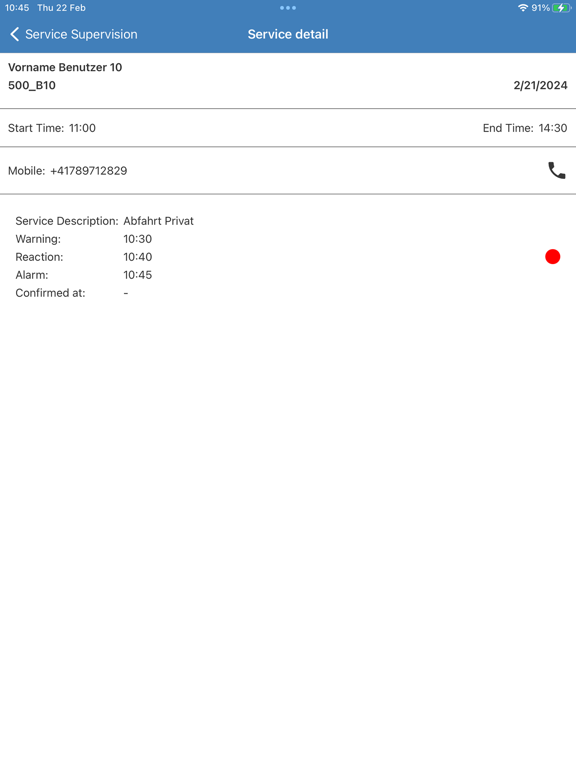Click the name Vorname Benutzer 10

click(x=65, y=68)
